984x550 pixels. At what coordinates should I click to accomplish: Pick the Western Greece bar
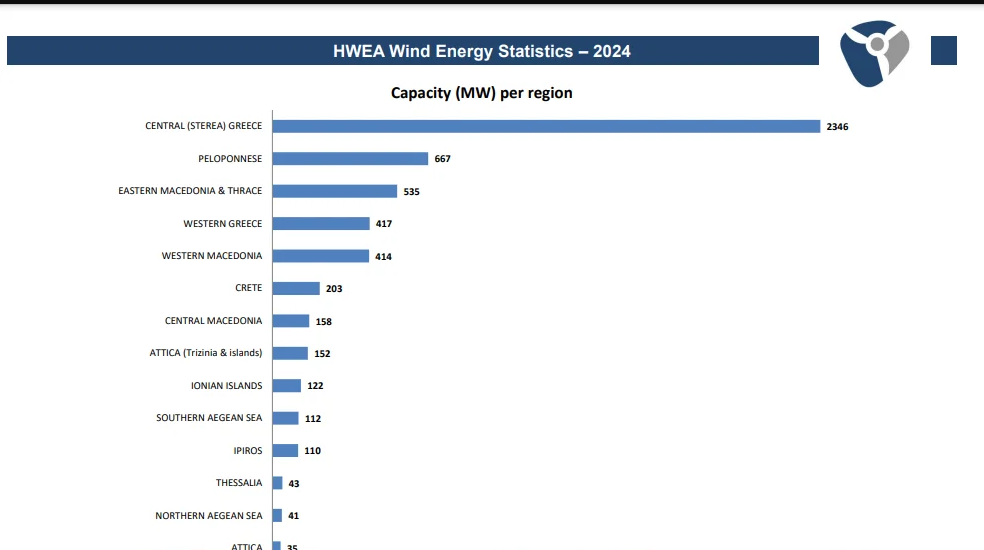[321, 223]
